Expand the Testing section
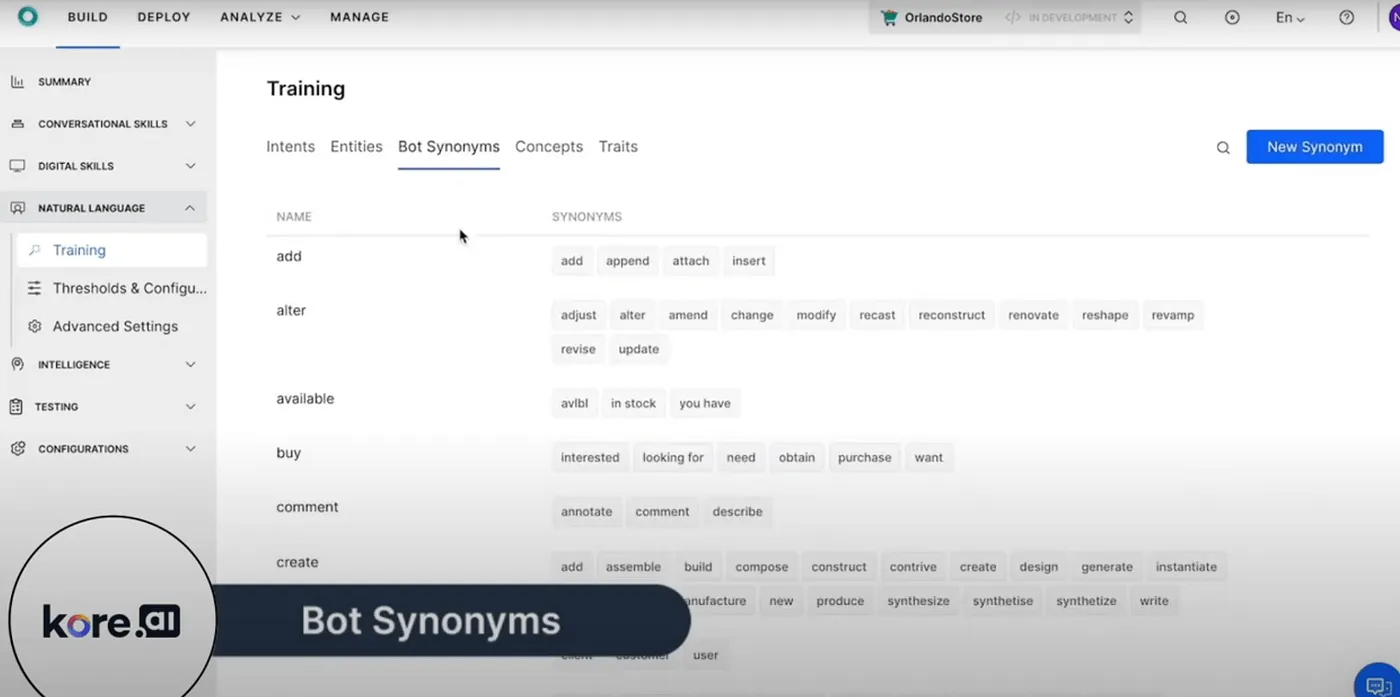 point(190,407)
